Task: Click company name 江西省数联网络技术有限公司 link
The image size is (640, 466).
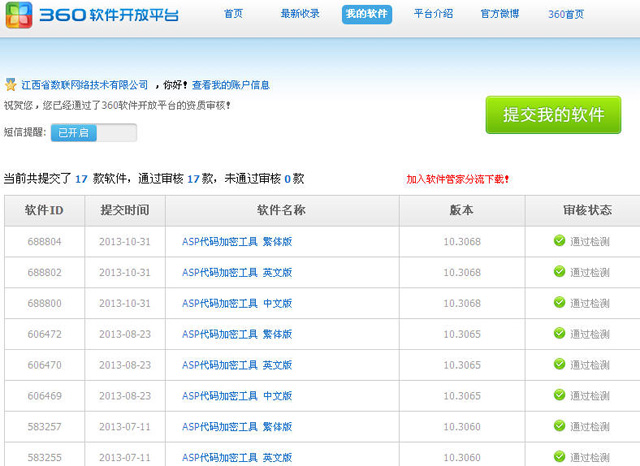Action: 84,85
